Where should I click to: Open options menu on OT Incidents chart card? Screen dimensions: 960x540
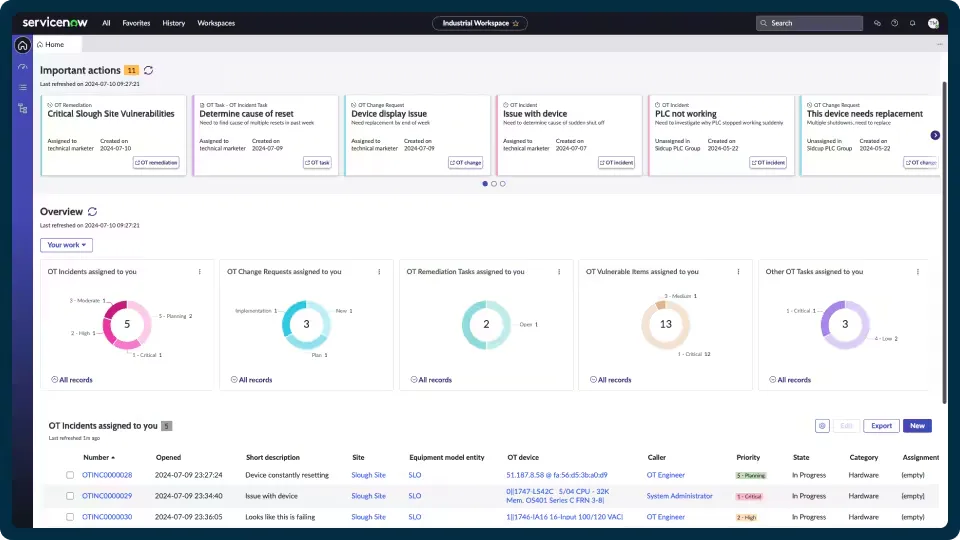pyautogui.click(x=199, y=271)
